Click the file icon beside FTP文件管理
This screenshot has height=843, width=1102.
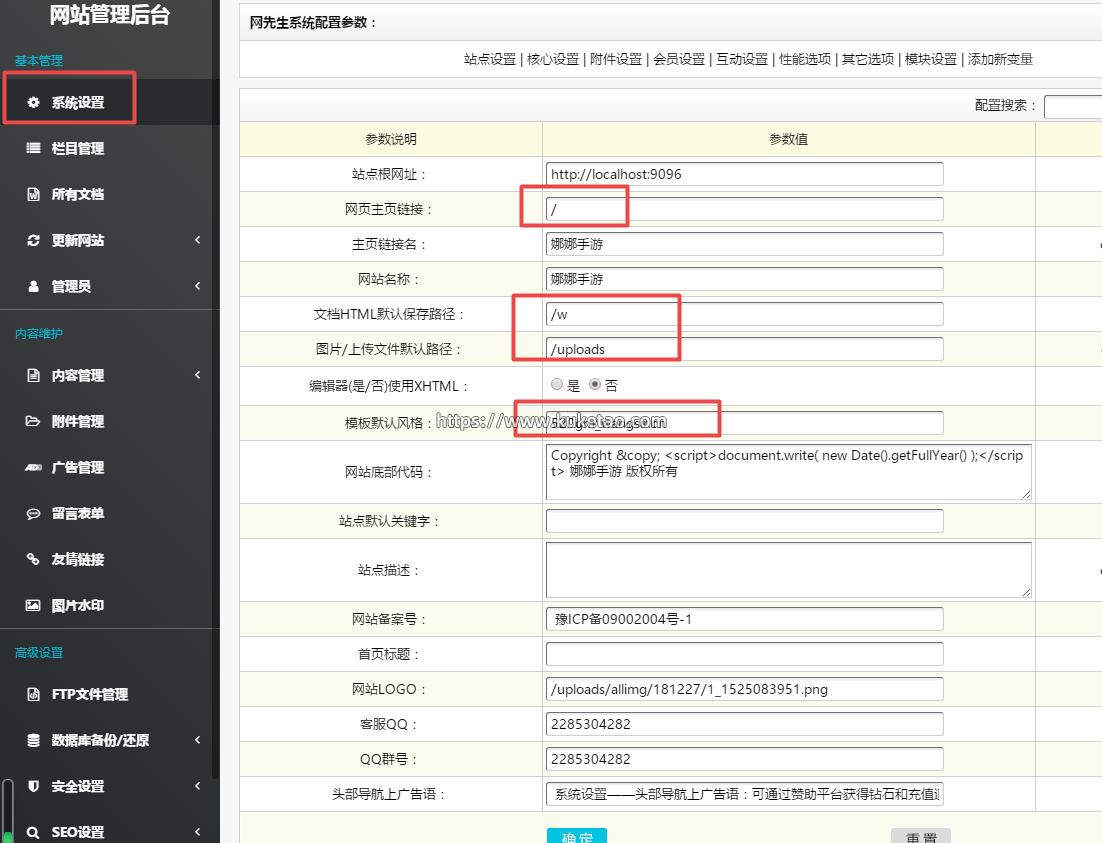coord(33,695)
